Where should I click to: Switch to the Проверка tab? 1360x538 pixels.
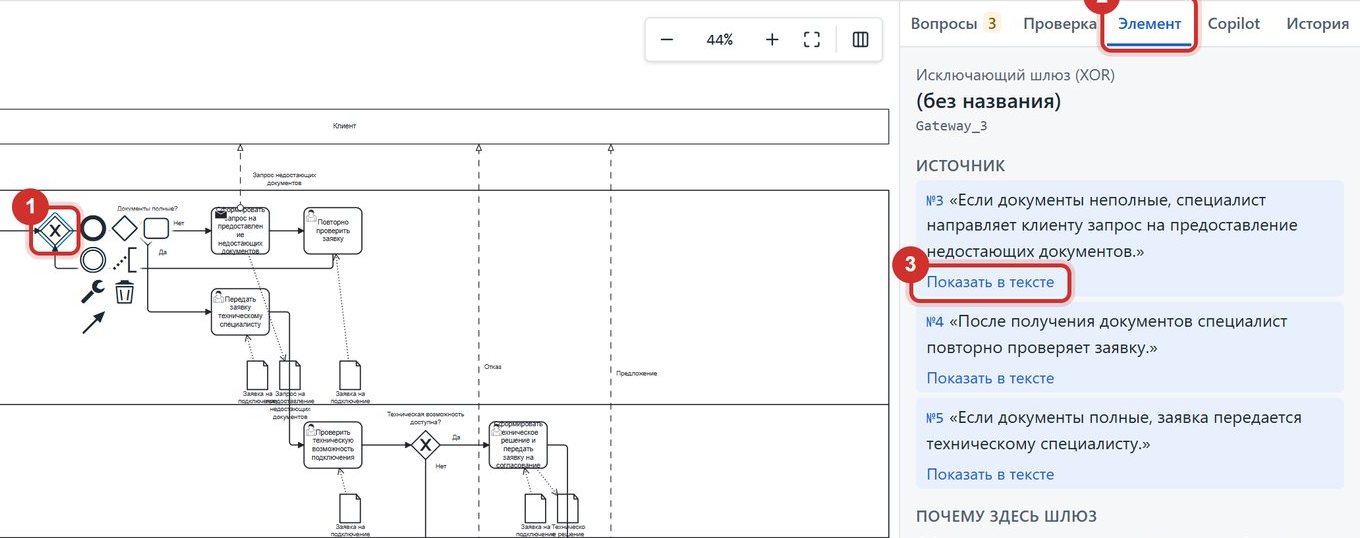1060,23
